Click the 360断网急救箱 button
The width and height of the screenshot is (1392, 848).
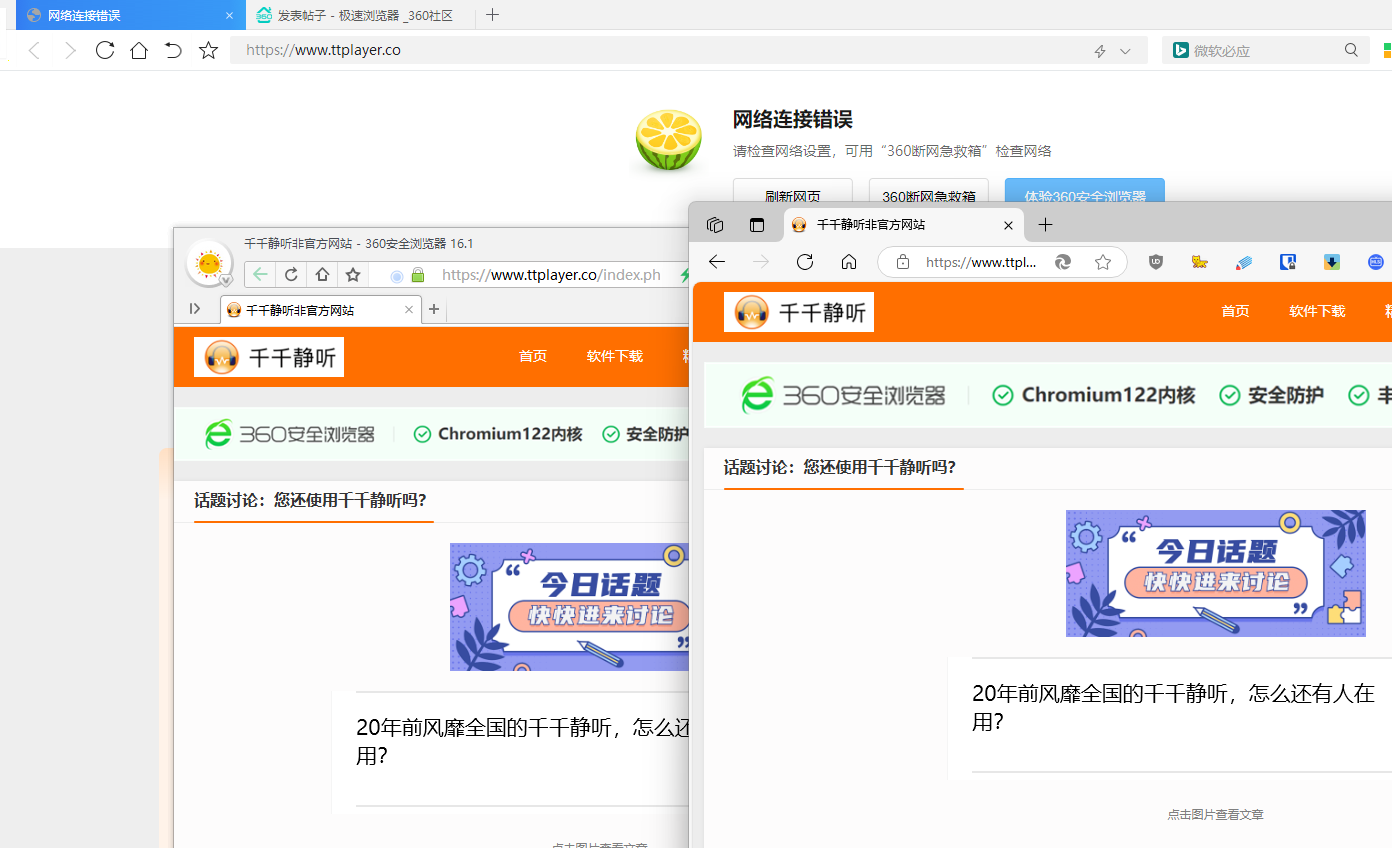click(928, 196)
